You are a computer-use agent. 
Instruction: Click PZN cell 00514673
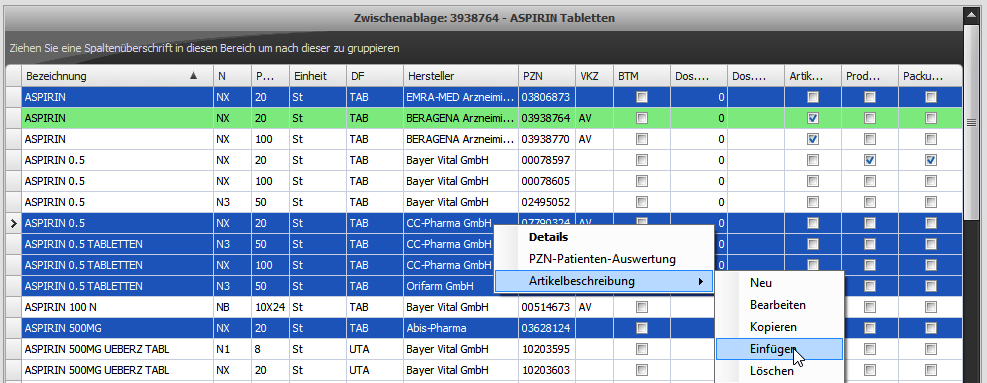coord(547,307)
